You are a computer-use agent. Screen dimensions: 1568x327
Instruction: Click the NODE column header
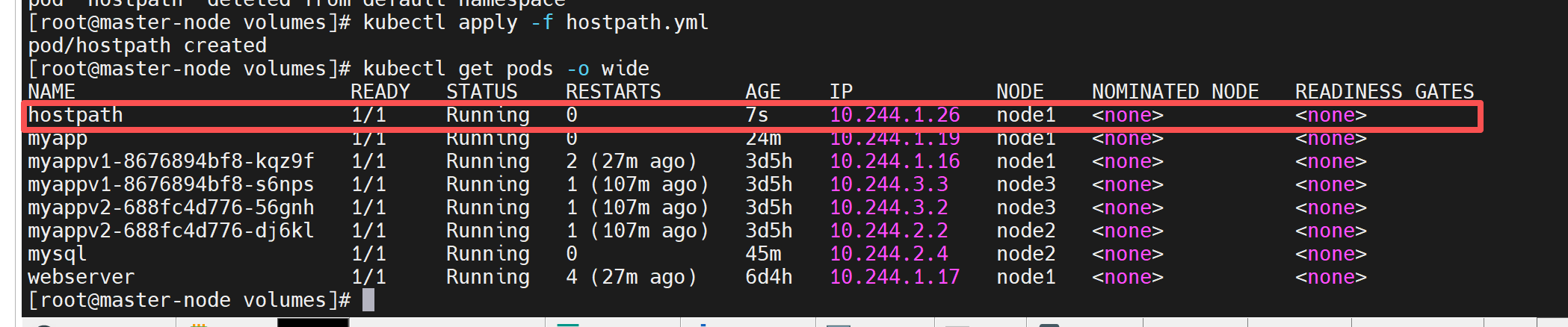tap(1020, 92)
